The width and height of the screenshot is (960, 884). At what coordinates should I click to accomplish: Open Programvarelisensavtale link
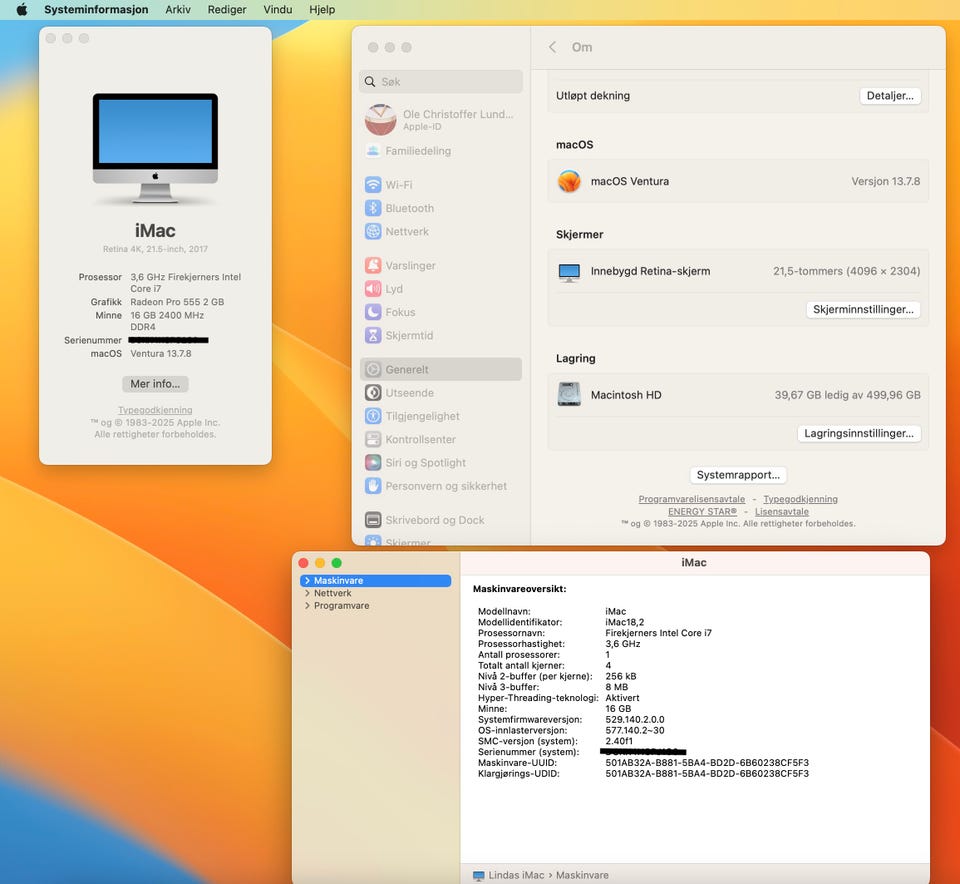tap(691, 500)
